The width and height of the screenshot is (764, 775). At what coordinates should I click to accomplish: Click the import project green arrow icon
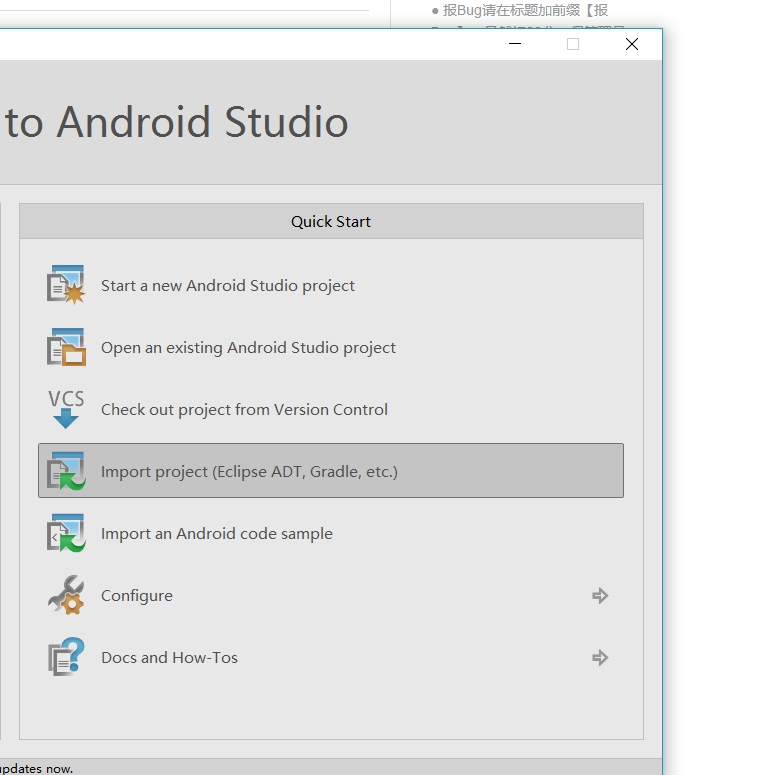[x=66, y=471]
